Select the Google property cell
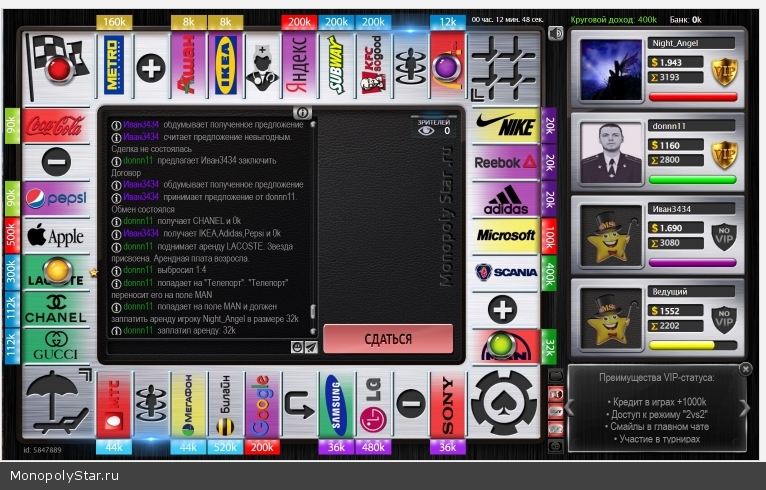The image size is (766, 490). click(x=262, y=405)
